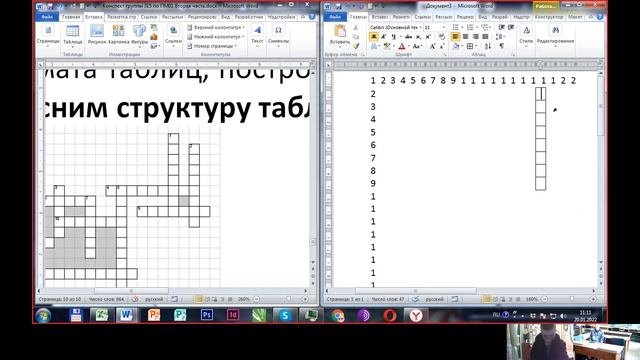Open borders button in right window
Screen dimensions: 640x360
470,46
